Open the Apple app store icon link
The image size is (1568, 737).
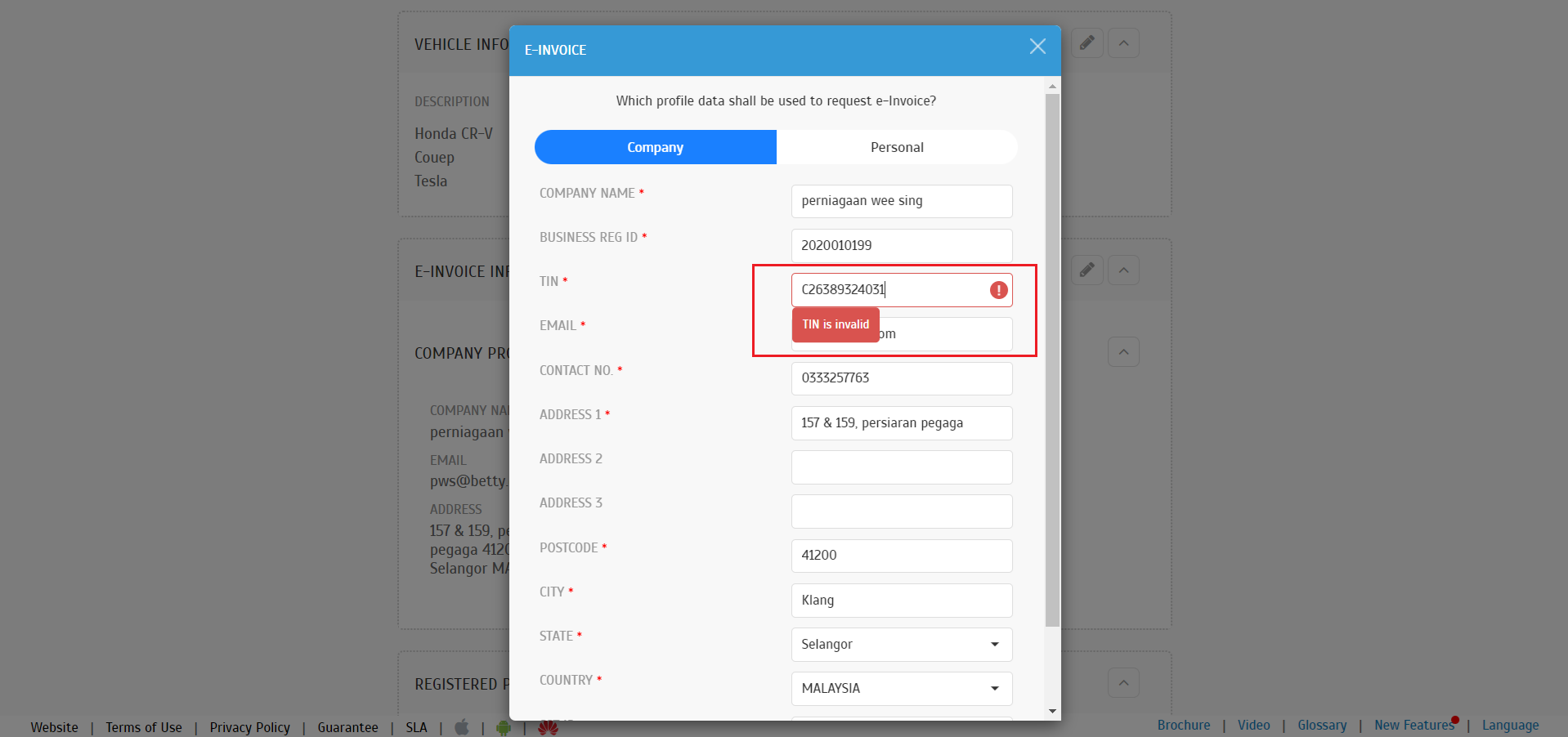462,727
